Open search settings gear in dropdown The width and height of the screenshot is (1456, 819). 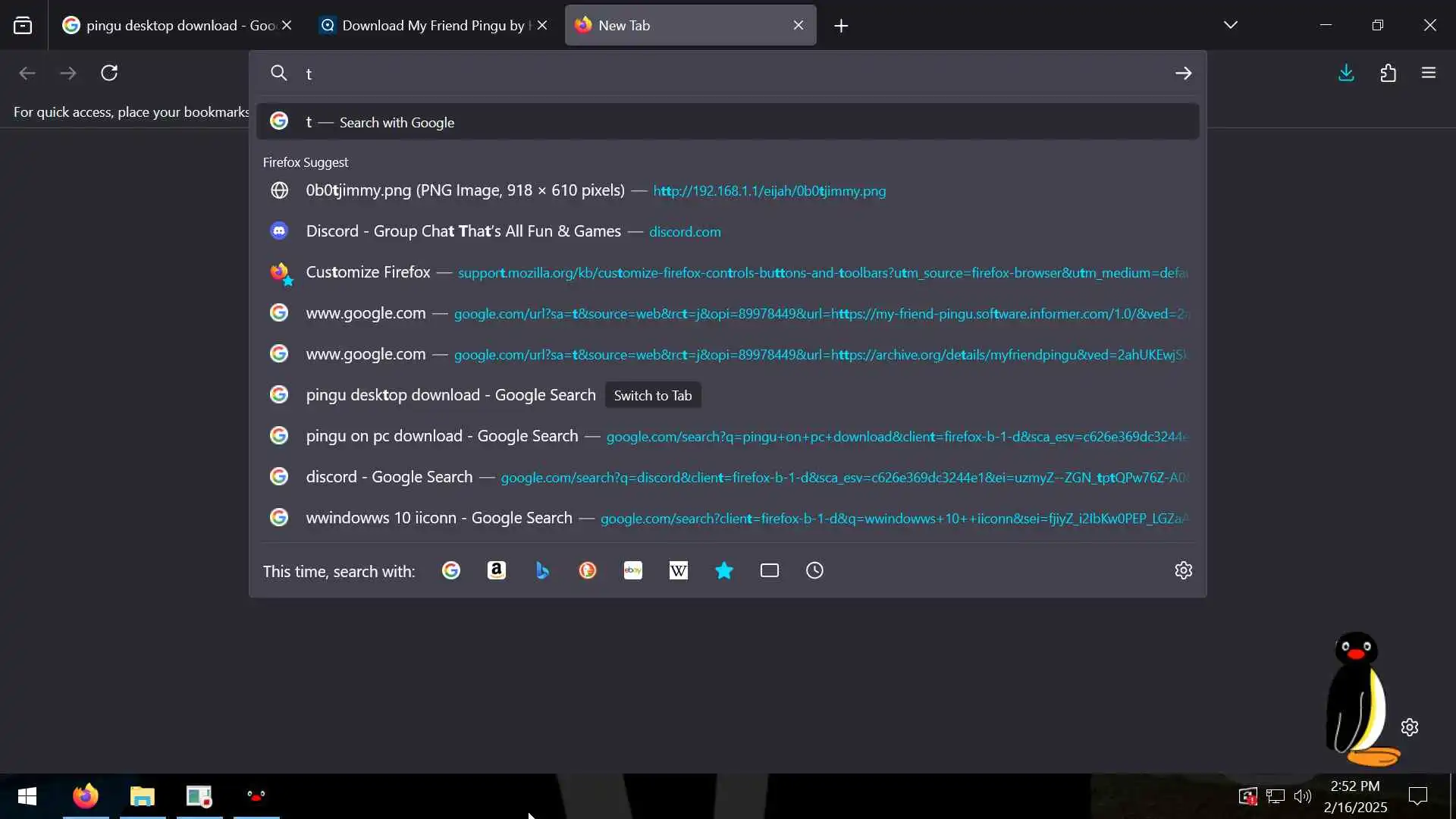(x=1183, y=570)
